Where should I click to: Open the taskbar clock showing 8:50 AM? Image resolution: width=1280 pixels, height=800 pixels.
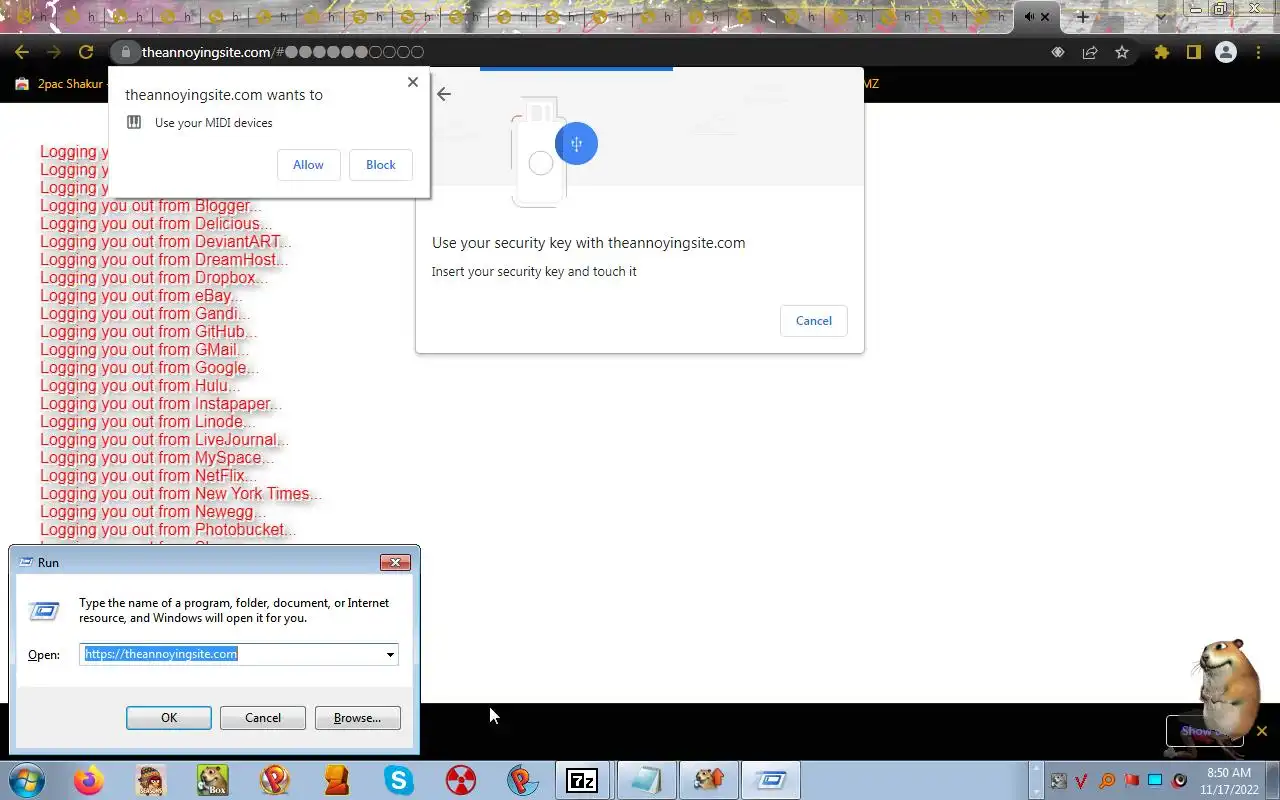coord(1229,780)
